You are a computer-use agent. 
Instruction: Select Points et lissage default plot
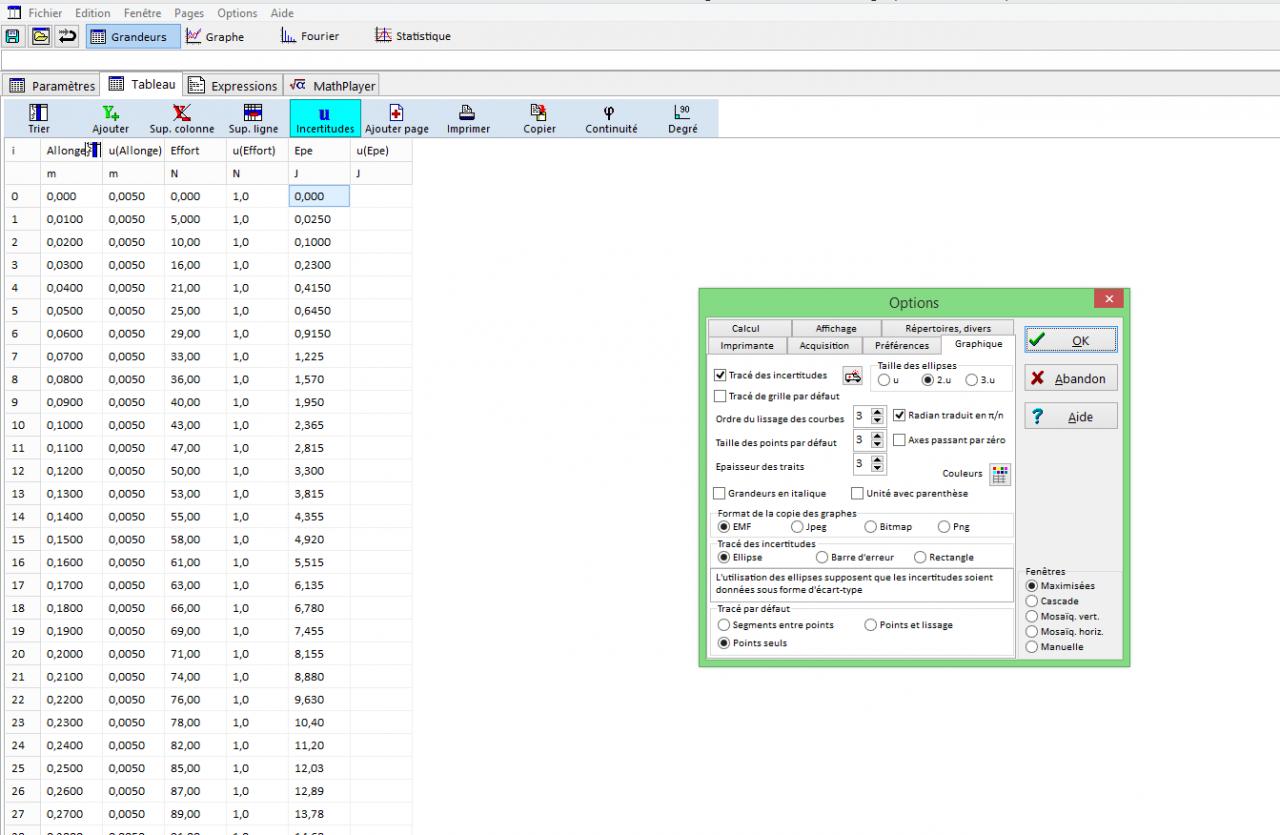[871, 625]
